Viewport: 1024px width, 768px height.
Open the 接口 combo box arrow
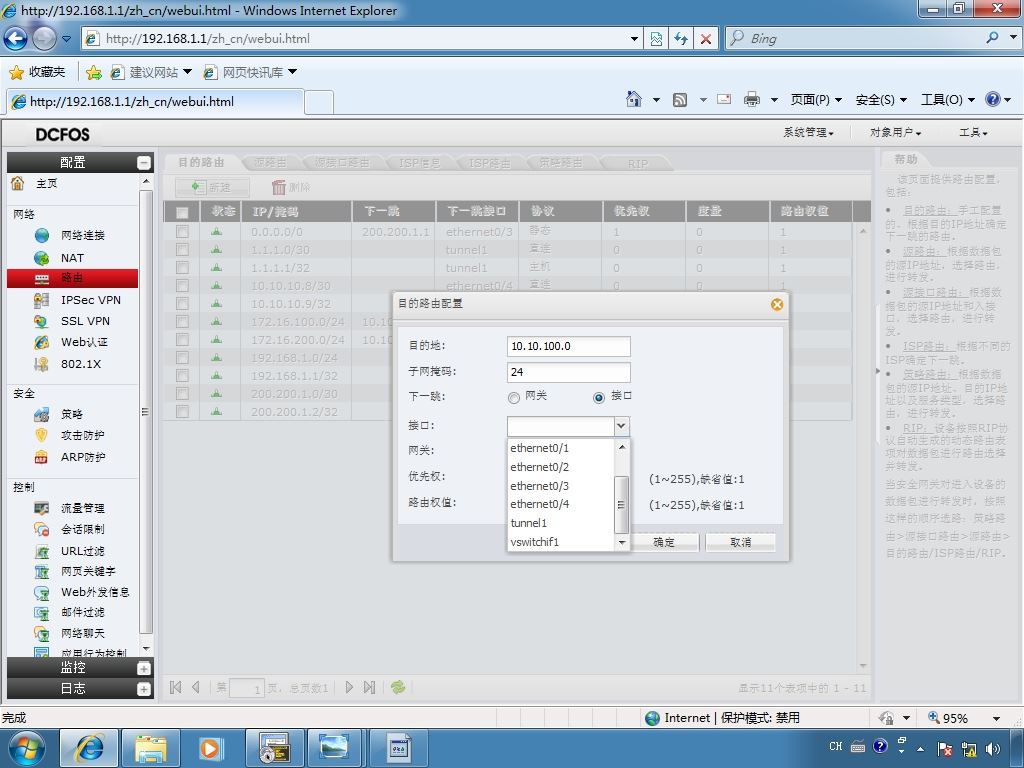click(x=621, y=426)
